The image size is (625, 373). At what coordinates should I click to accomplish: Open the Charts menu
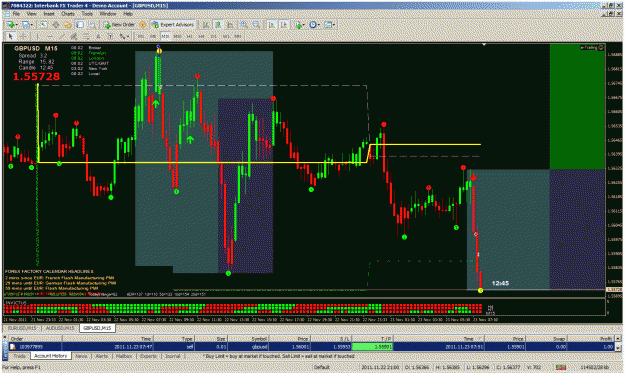tap(68, 14)
